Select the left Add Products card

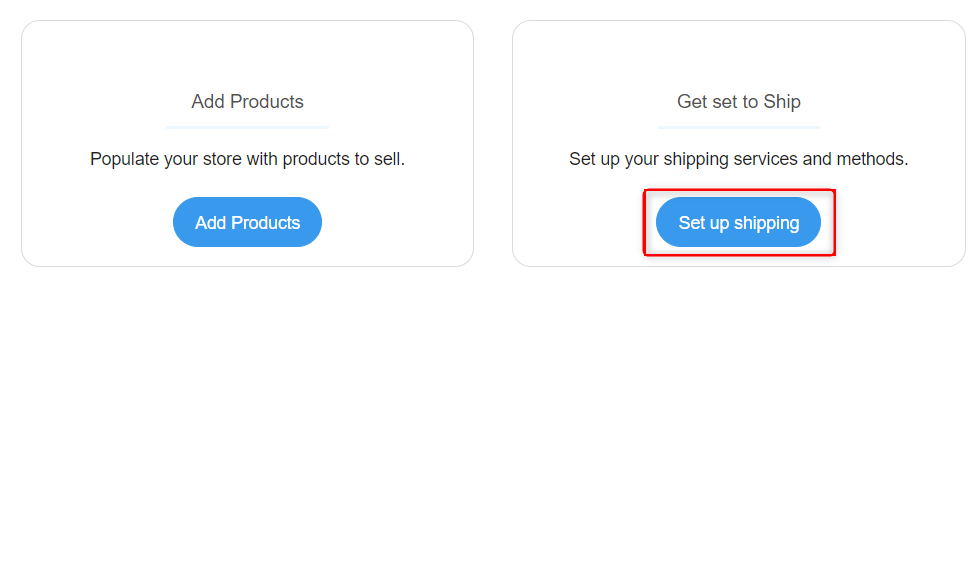(x=247, y=143)
